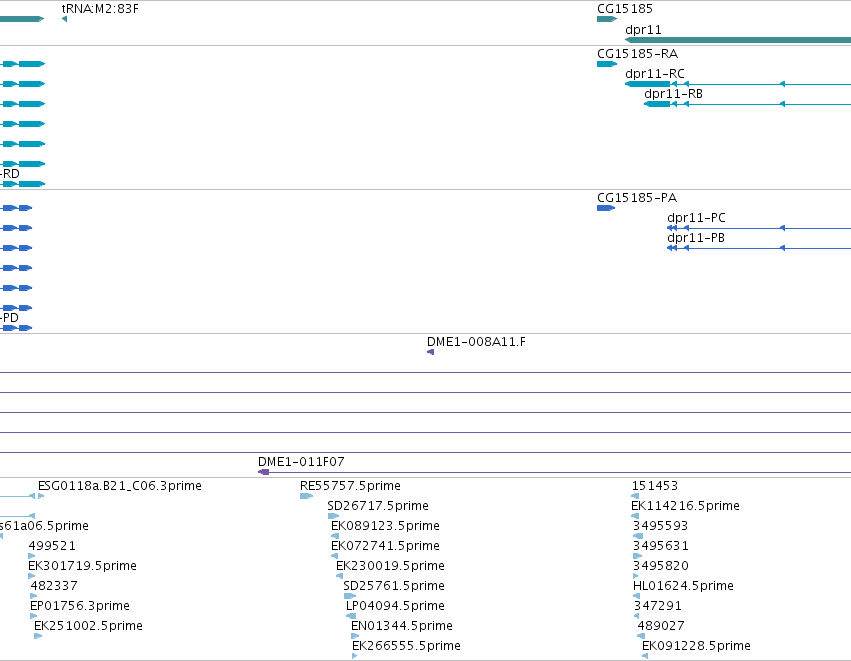The width and height of the screenshot is (851, 661).
Task: Select the SD26717.5prime EST label
Action: coord(378,506)
